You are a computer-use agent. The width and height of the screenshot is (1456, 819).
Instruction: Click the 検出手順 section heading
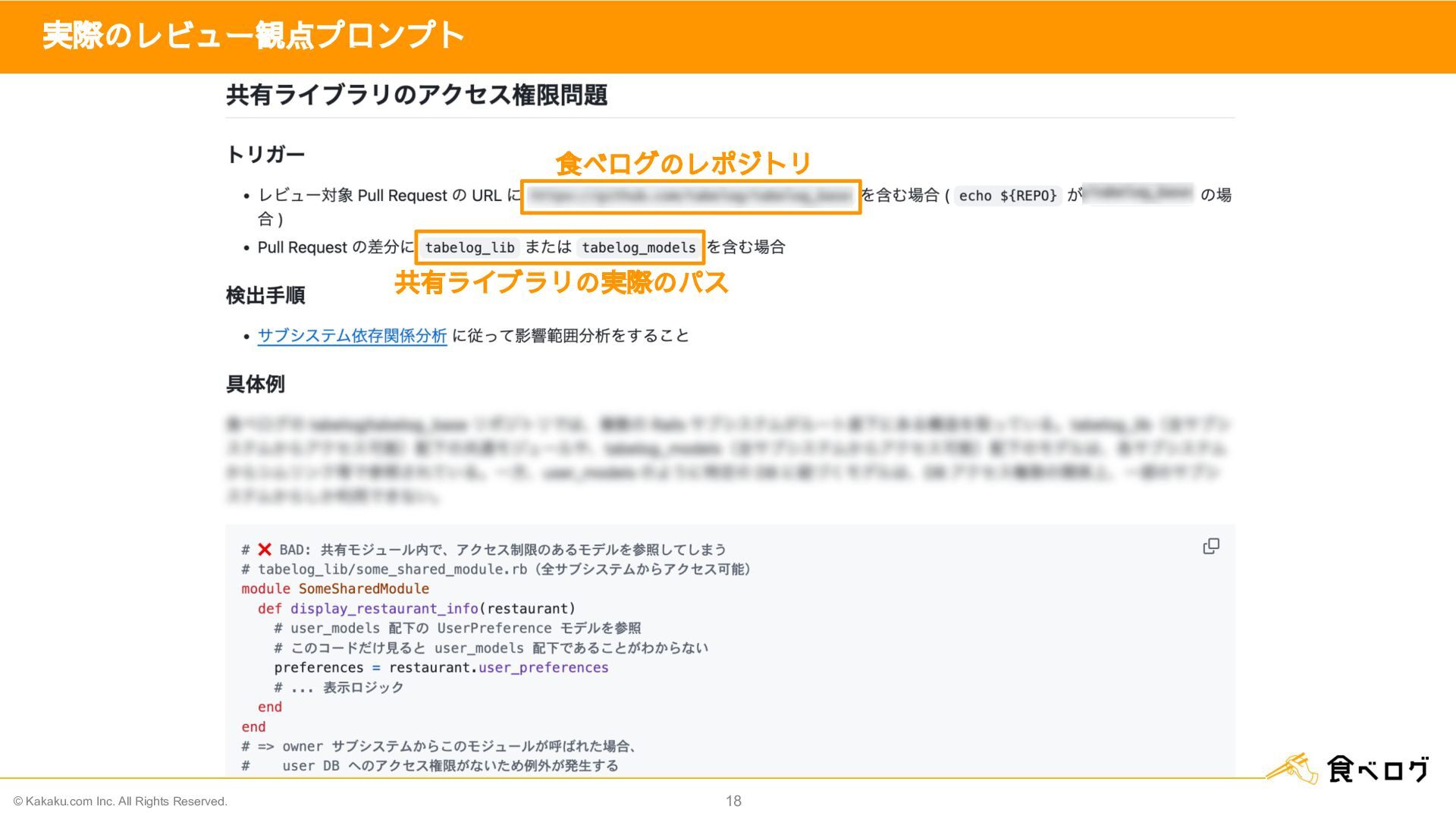(x=265, y=296)
